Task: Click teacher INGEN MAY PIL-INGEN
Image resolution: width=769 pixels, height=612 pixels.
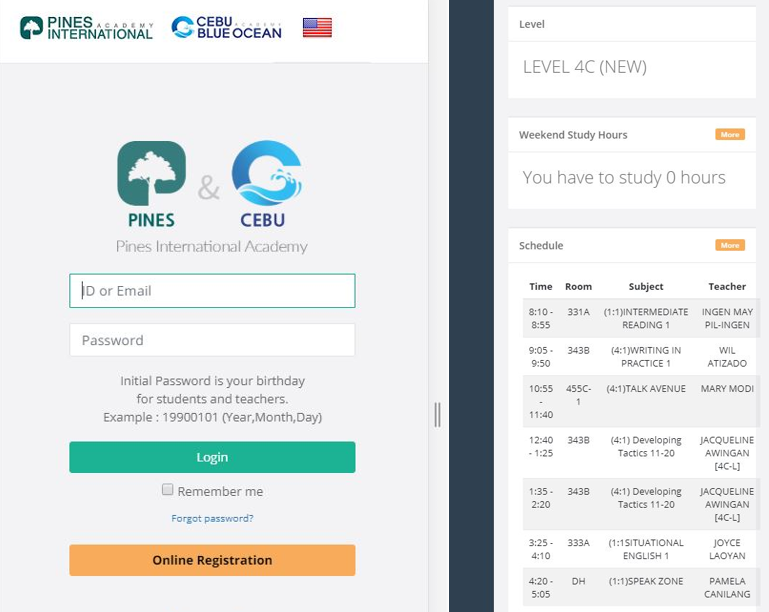Action: click(727, 318)
